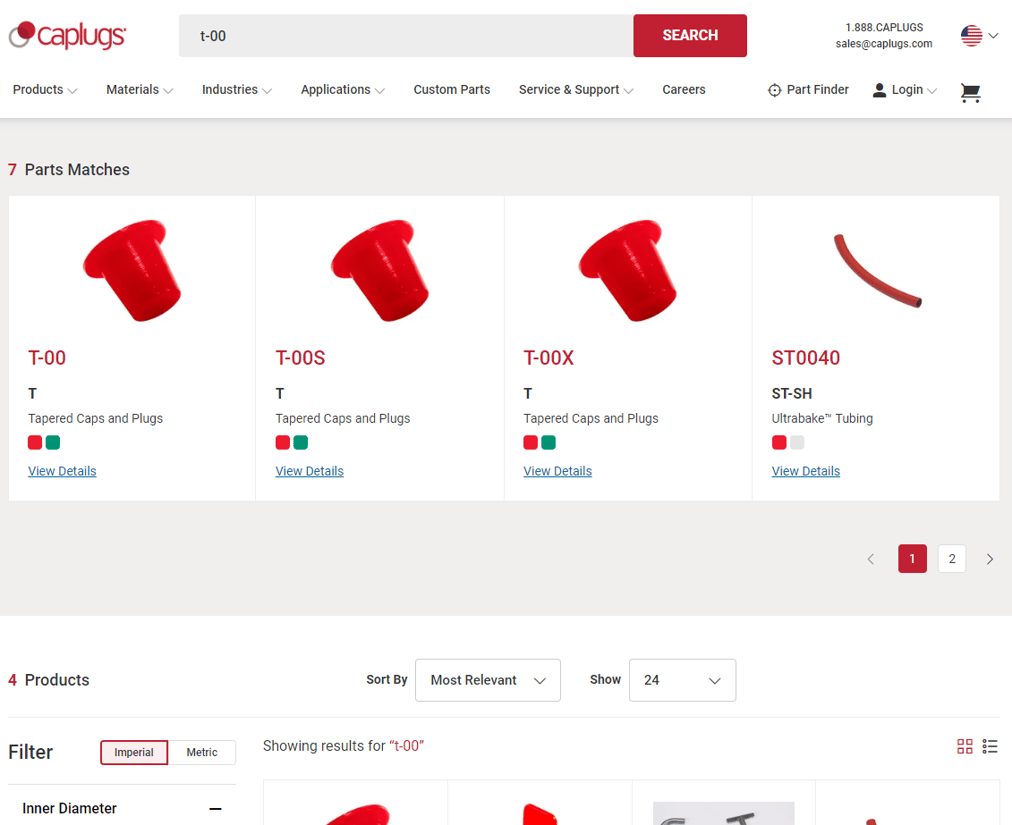The height and width of the screenshot is (825, 1012).
Task: Click View Details for T-00S
Action: point(309,471)
